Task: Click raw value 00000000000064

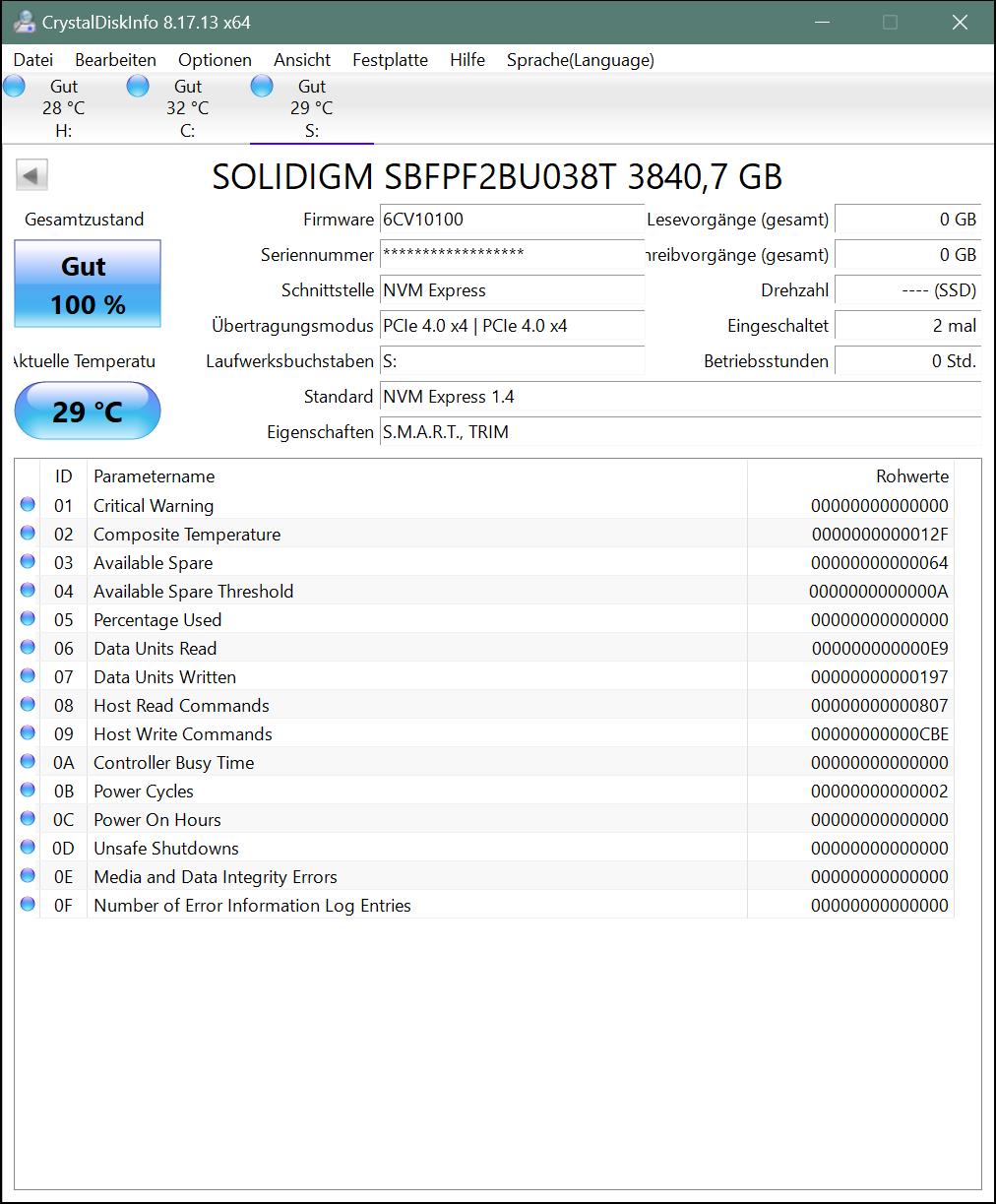Action: [x=880, y=563]
